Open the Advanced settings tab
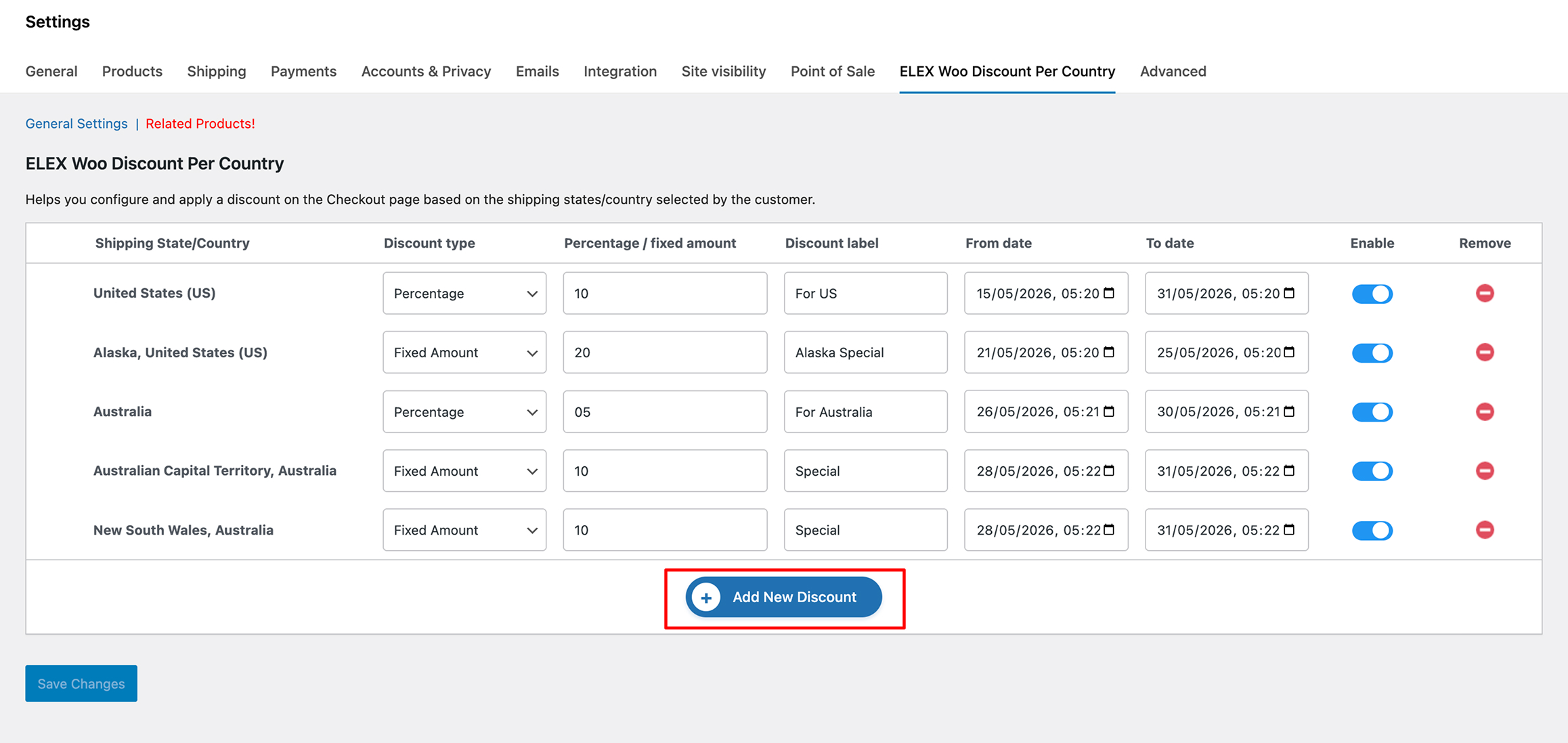The image size is (1568, 743). 1173,71
